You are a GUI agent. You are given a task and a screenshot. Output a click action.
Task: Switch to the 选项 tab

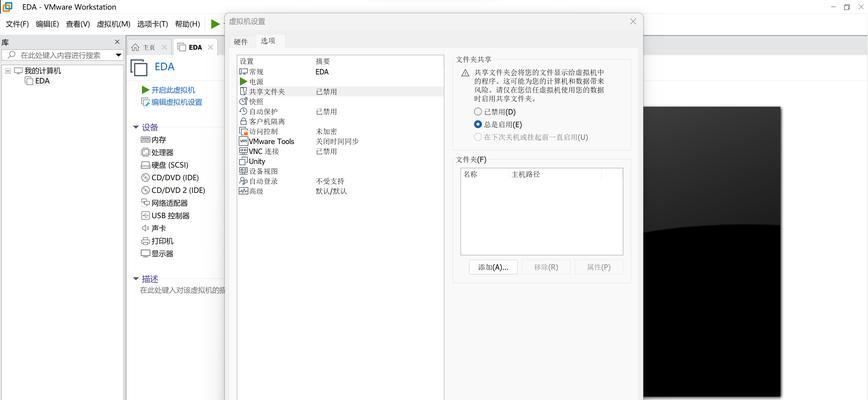(268, 41)
